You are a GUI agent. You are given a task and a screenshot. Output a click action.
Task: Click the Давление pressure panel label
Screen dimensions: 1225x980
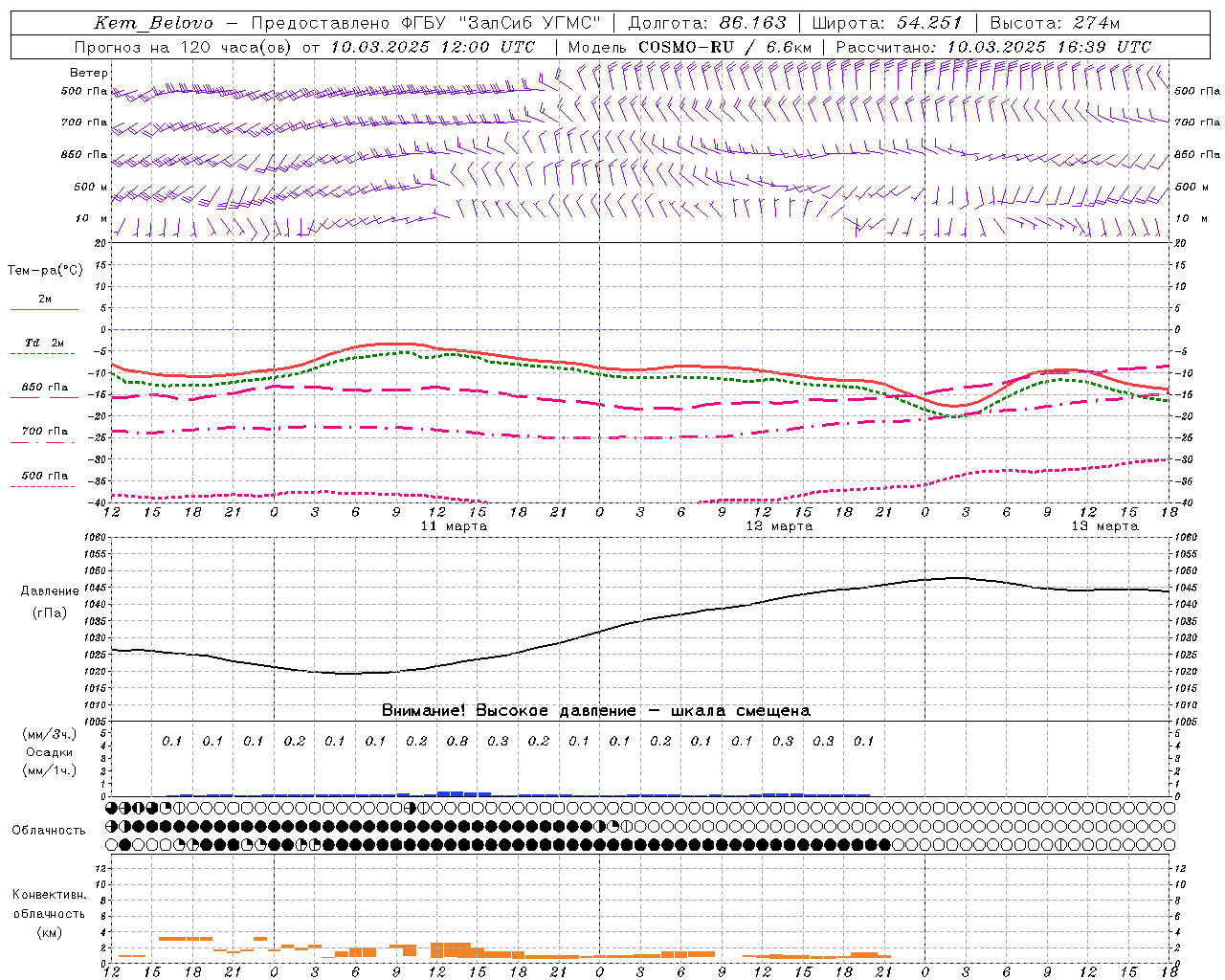click(50, 591)
